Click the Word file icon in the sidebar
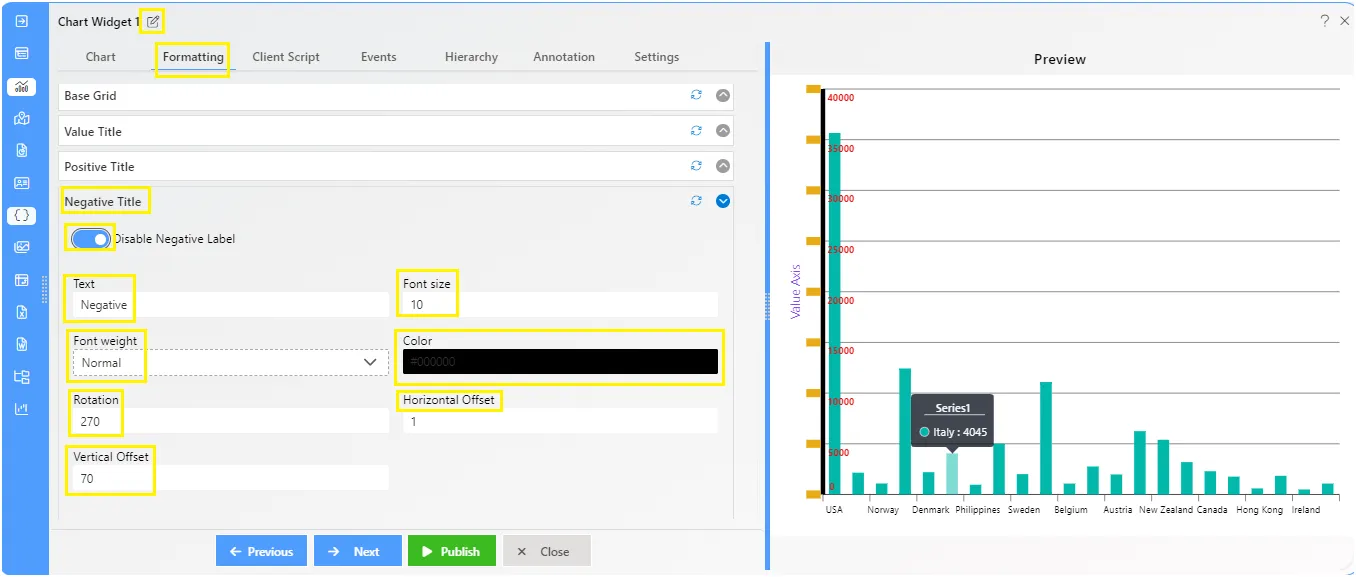This screenshot has height=577, width=1356. (x=22, y=345)
